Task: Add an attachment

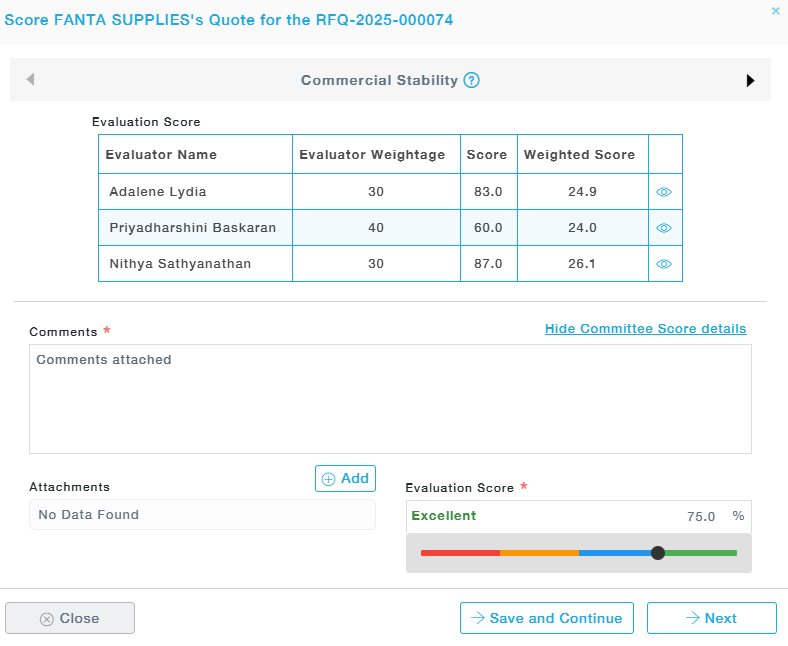Action: pos(345,479)
